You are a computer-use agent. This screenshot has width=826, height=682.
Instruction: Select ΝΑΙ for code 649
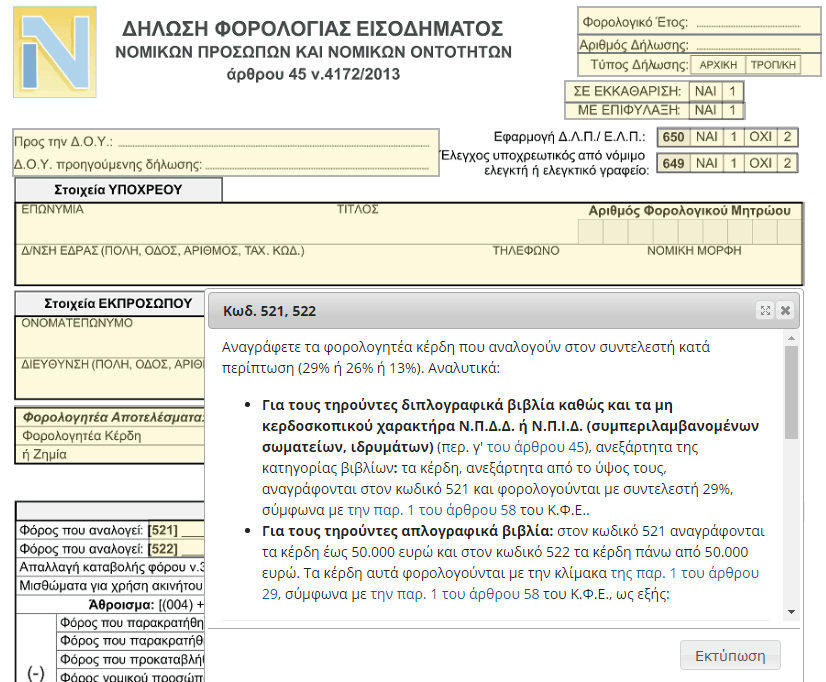(706, 163)
